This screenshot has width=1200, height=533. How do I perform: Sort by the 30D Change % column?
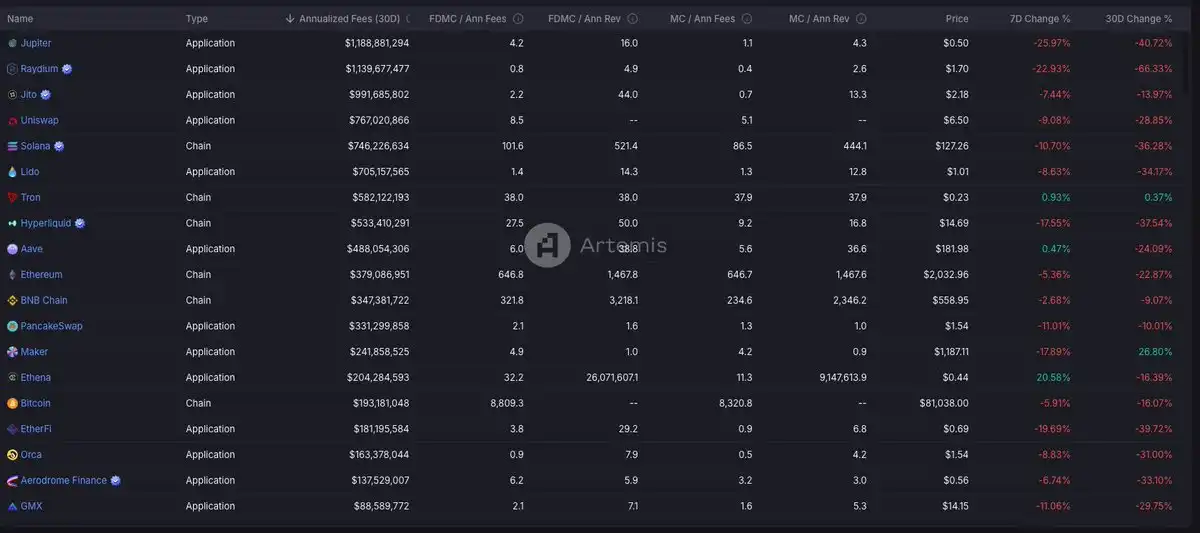tap(1138, 19)
